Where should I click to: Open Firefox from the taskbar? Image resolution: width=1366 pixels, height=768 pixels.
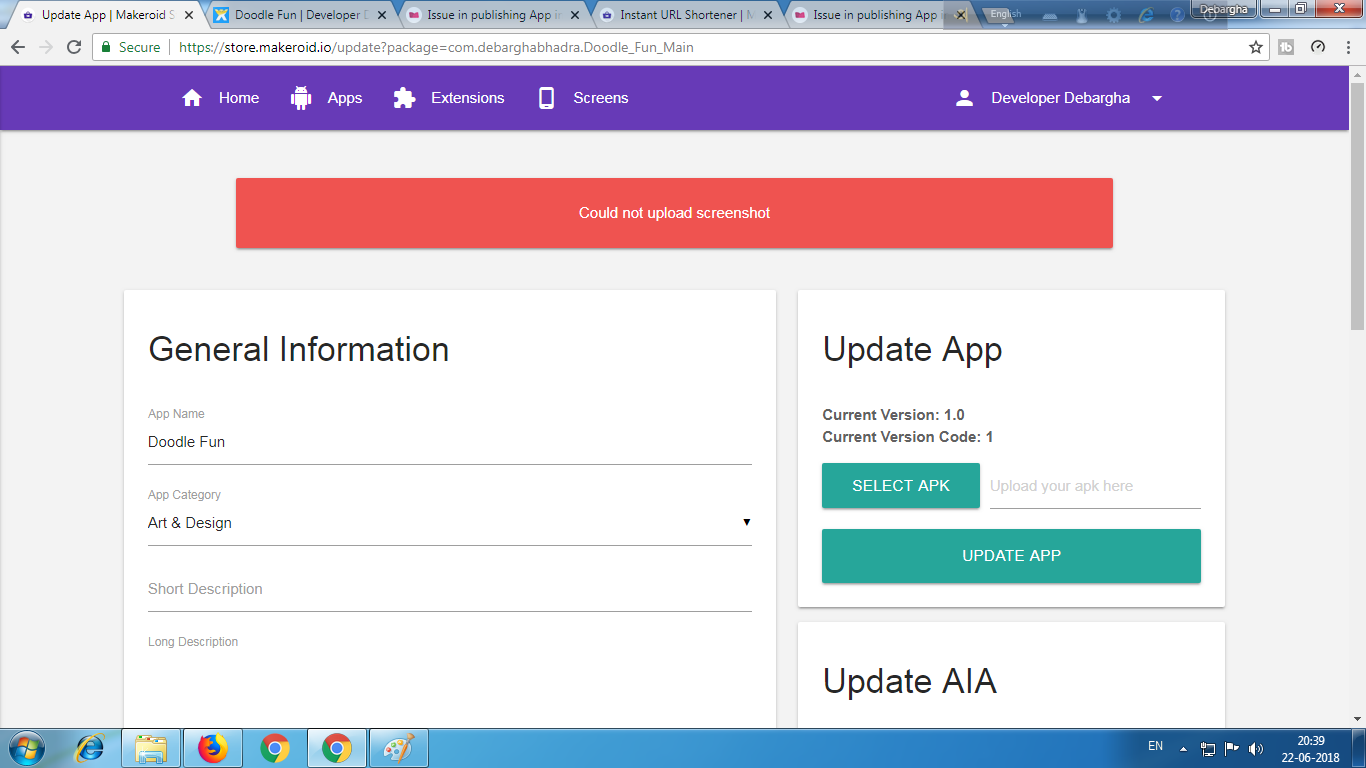[x=212, y=748]
